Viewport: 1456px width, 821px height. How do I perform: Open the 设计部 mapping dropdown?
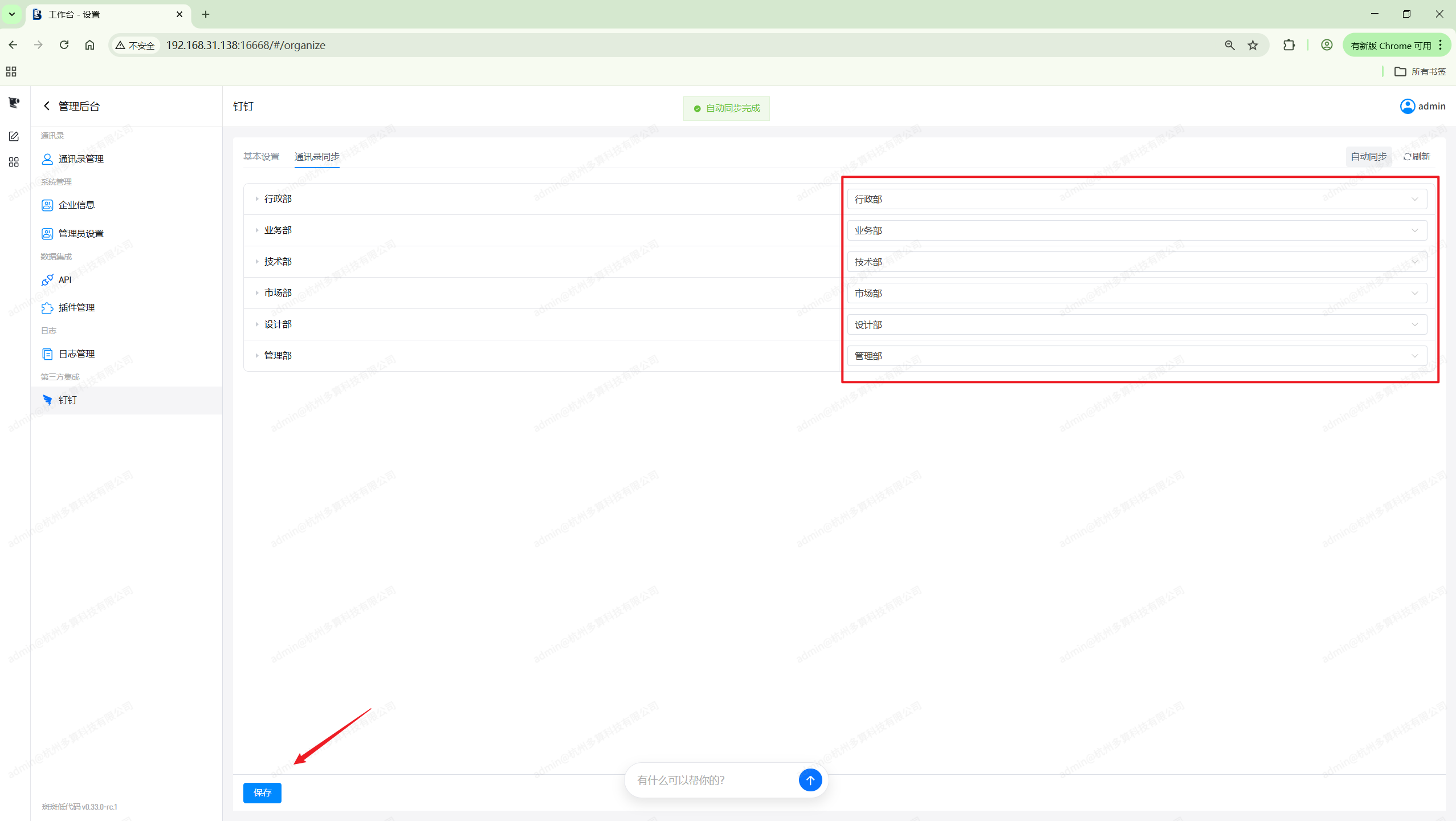[x=1136, y=324]
